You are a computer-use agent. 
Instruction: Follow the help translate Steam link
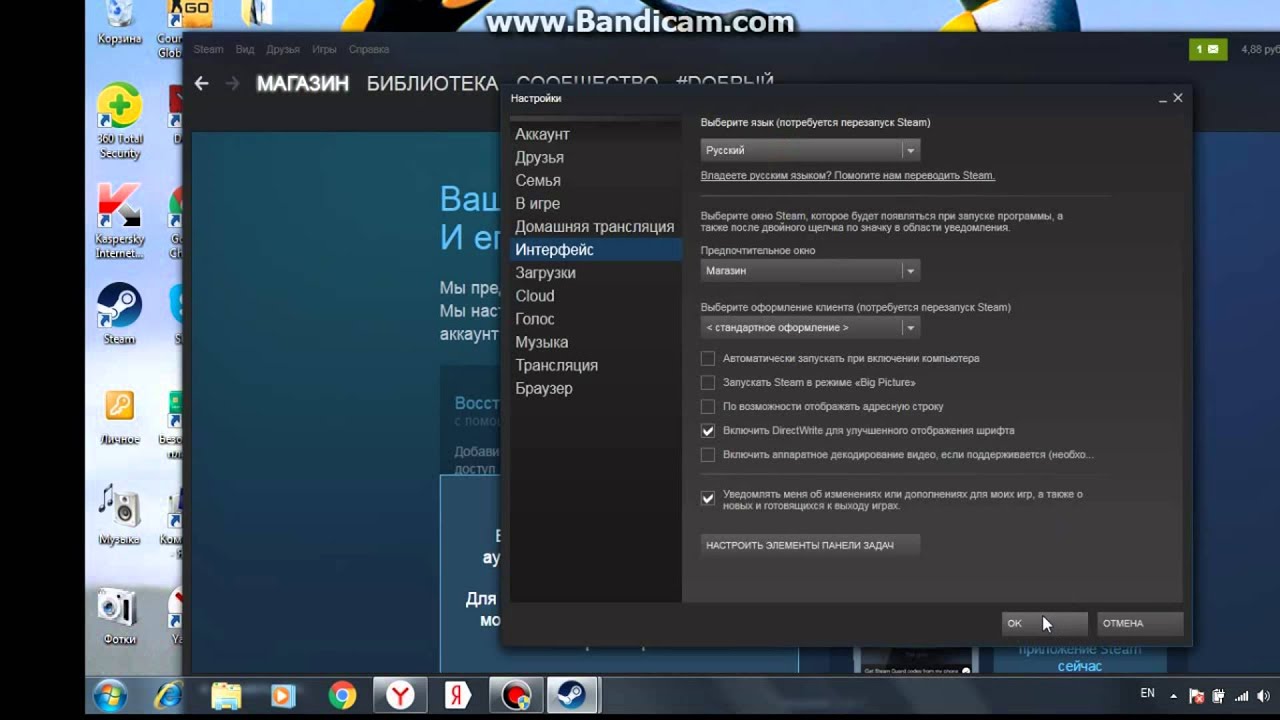[x=848, y=175]
